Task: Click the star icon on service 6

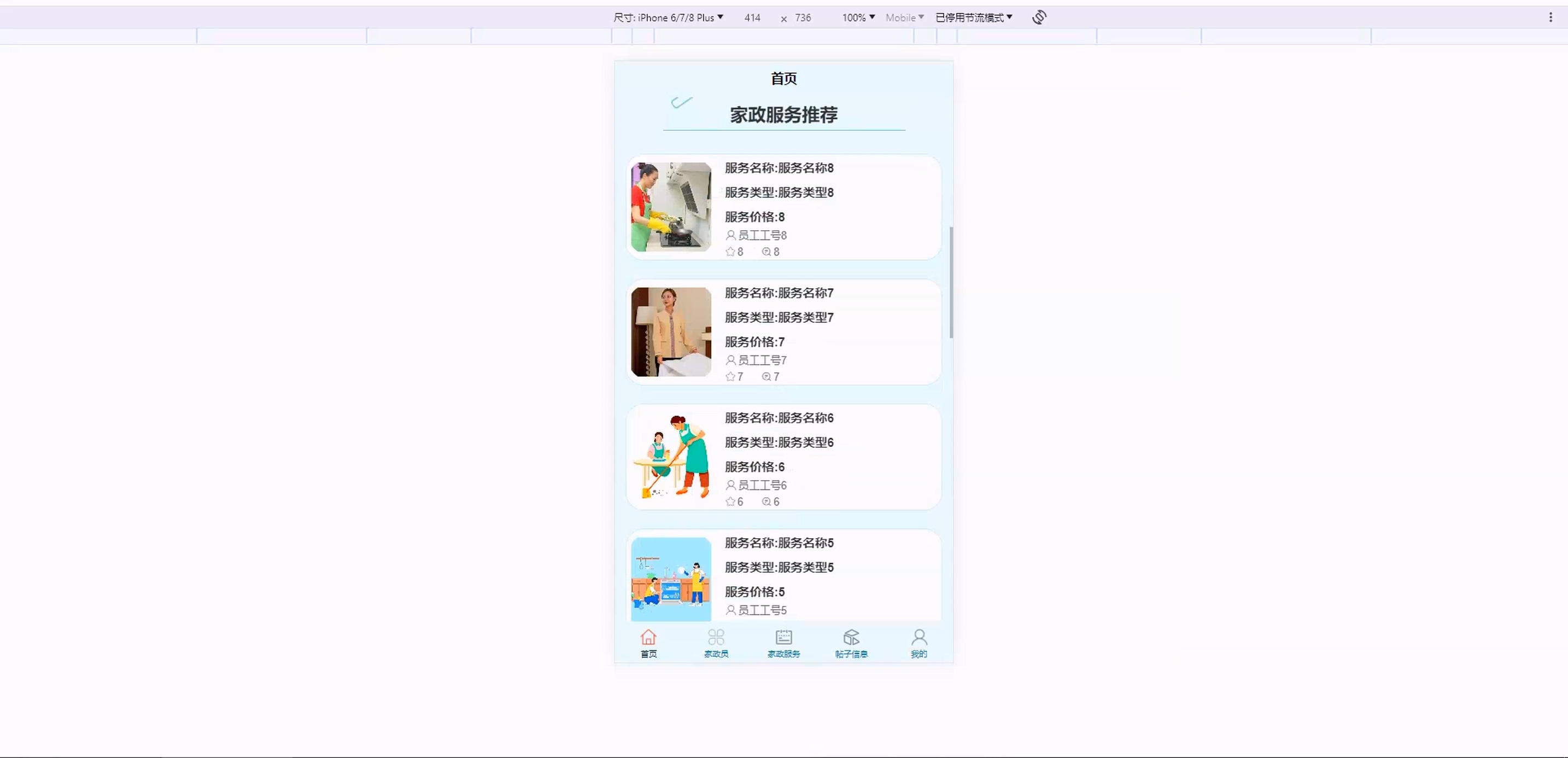Action: 730,502
